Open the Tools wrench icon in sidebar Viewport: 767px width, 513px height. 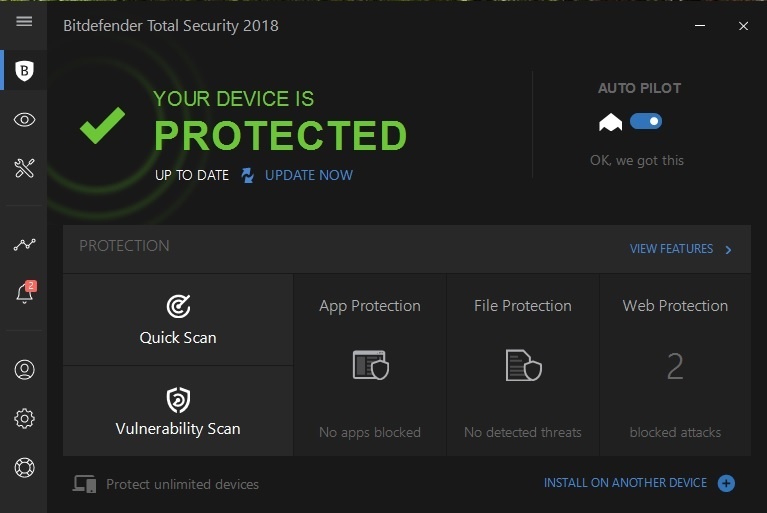(x=24, y=168)
